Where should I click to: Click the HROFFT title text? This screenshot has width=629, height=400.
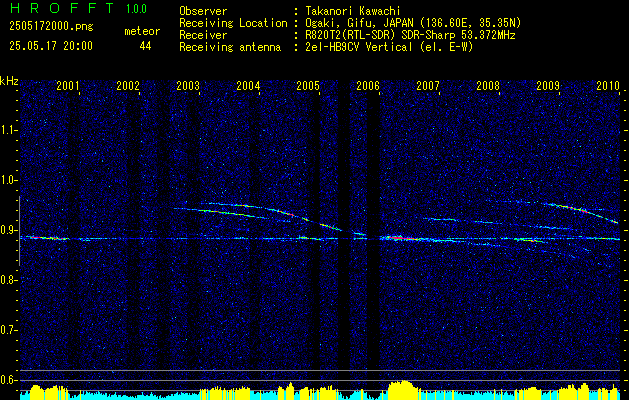62,8
